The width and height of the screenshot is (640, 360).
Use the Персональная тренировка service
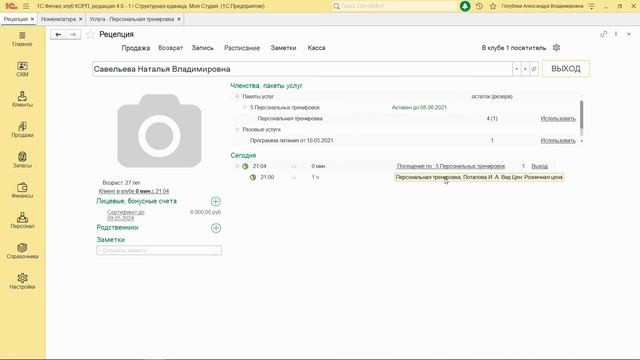coord(558,118)
